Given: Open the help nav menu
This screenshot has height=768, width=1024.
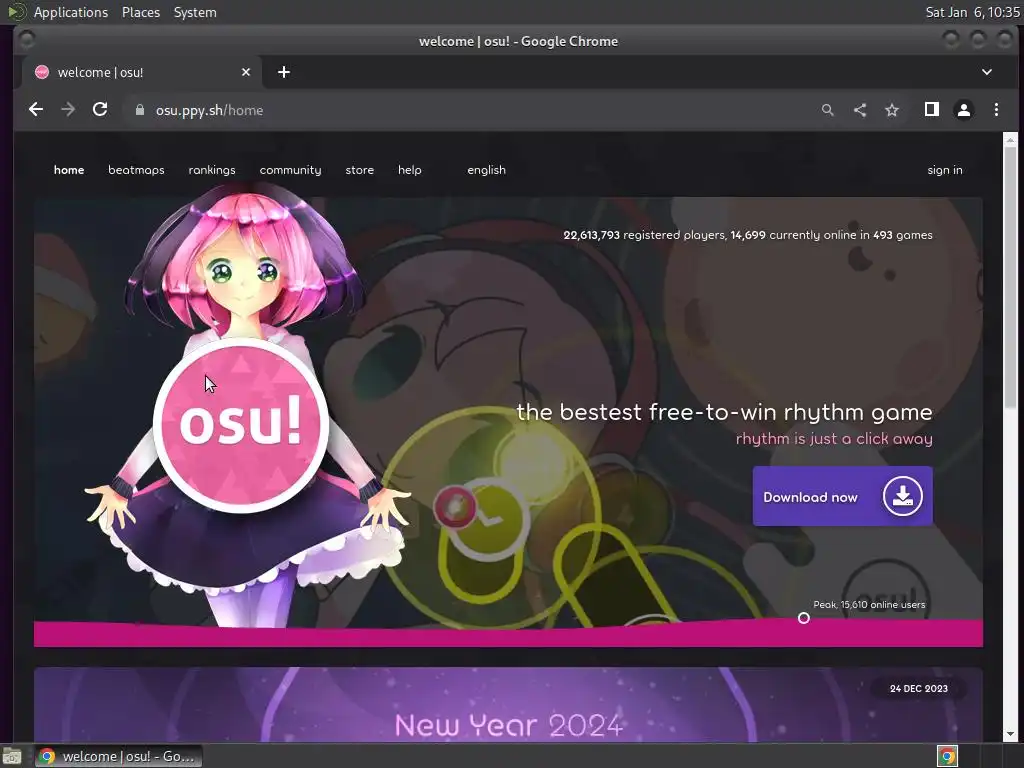Looking at the screenshot, I should click(409, 170).
